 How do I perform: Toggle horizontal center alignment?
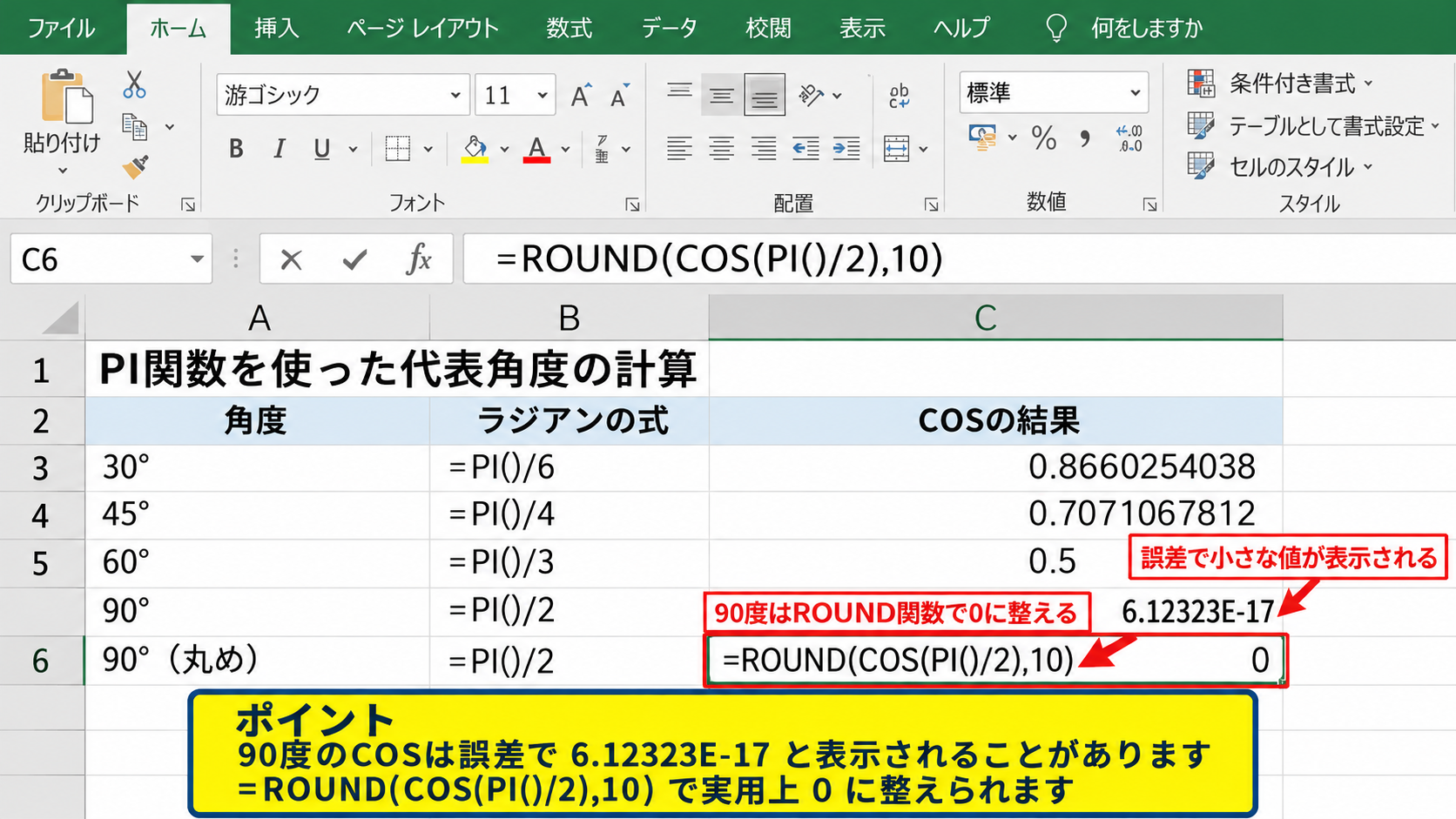coord(721,149)
